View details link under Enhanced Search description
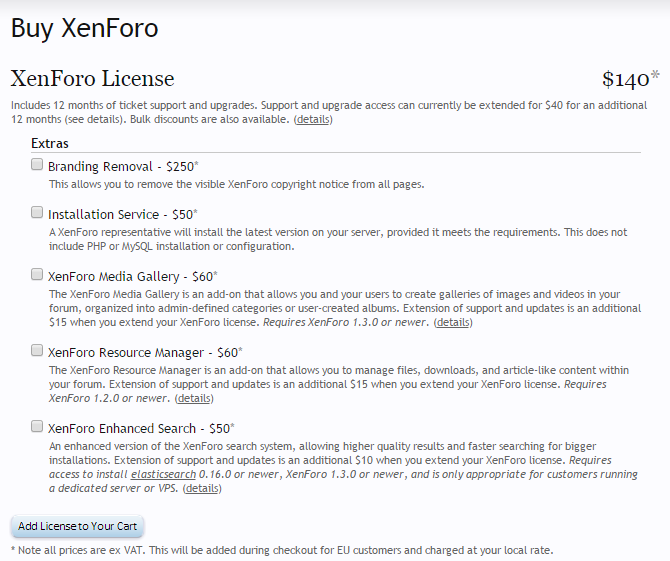 (202, 488)
